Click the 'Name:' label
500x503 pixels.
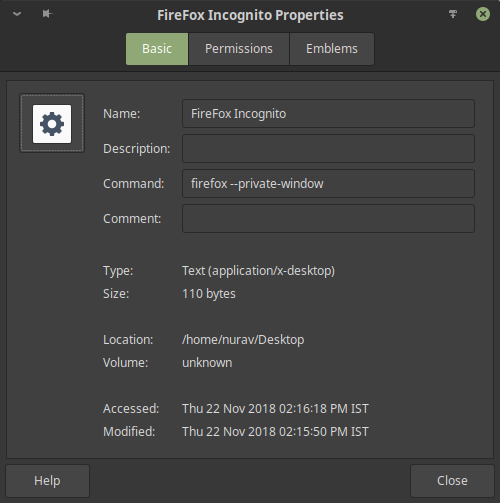(122, 114)
